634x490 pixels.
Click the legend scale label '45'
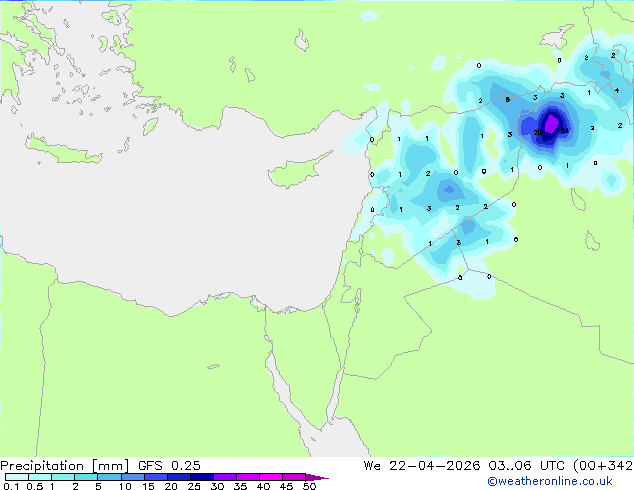(x=286, y=486)
